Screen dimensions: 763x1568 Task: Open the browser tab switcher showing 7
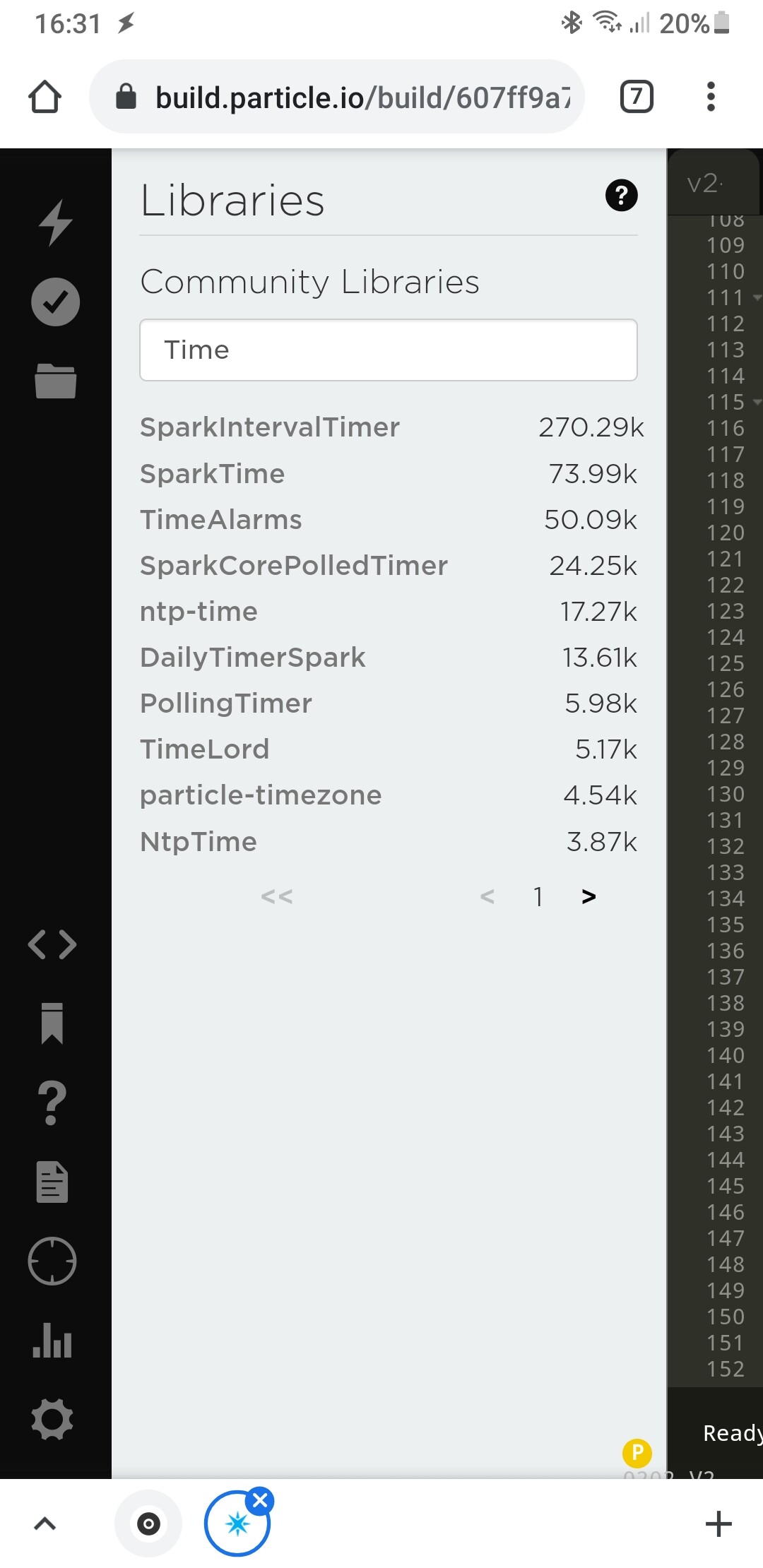pyautogui.click(x=637, y=97)
